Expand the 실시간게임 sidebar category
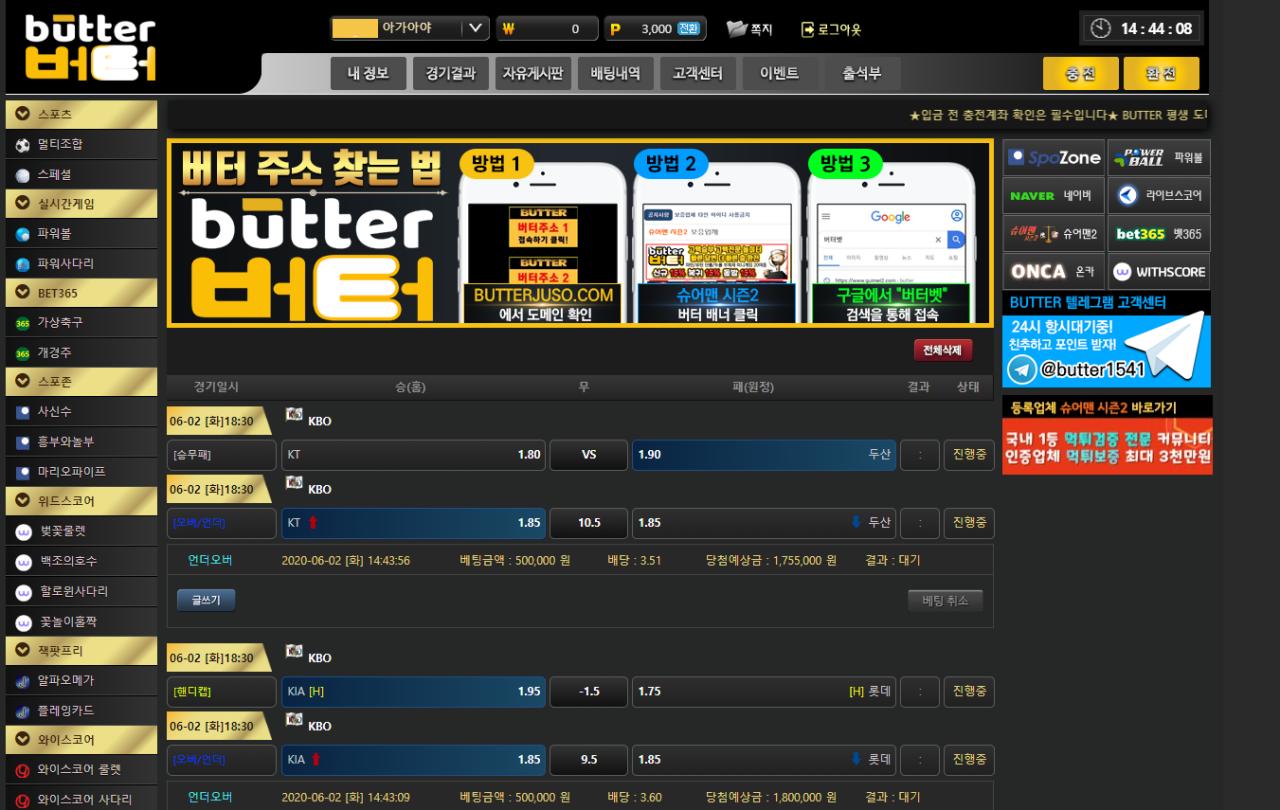Screen dimensions: 1280x810 tap(23, 204)
